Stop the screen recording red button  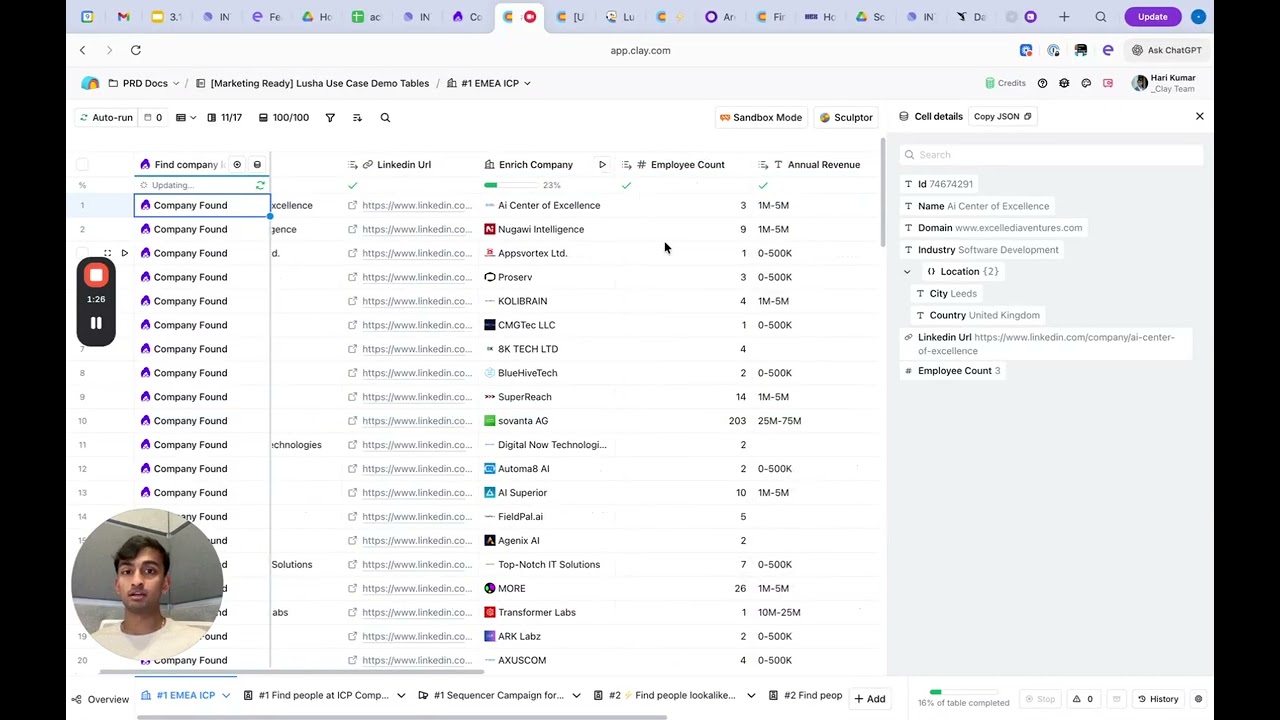coord(96,275)
